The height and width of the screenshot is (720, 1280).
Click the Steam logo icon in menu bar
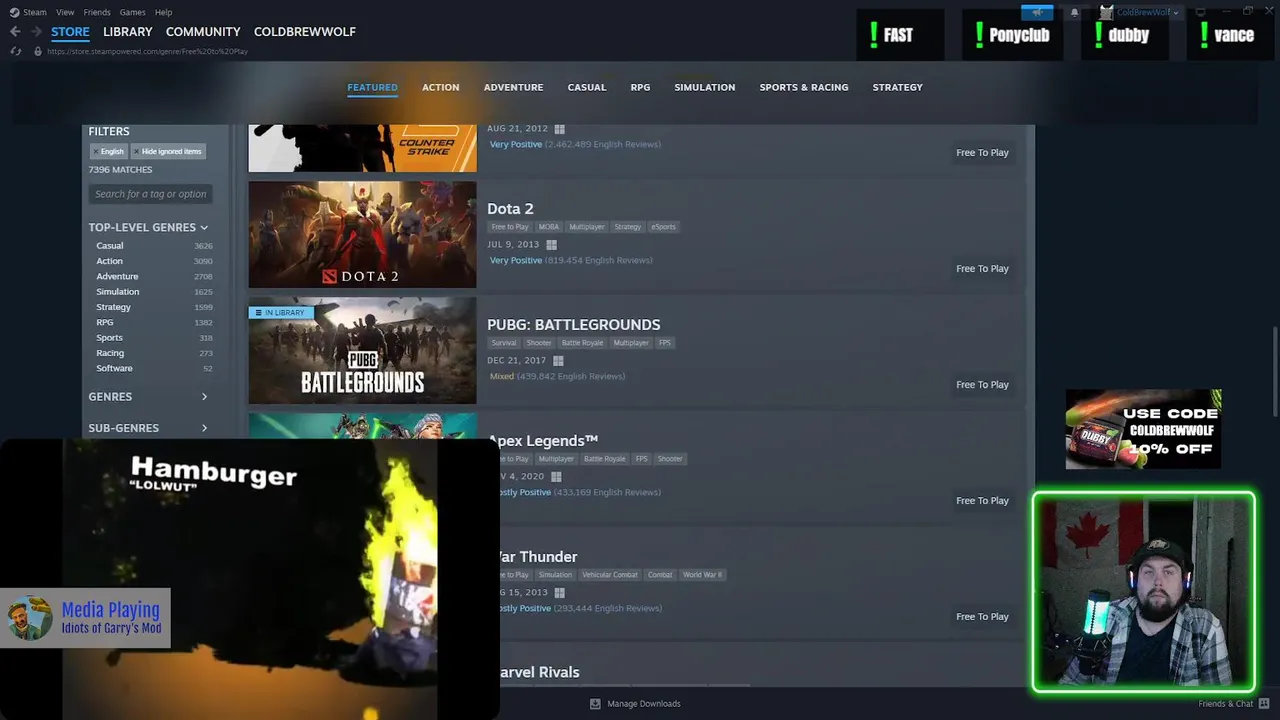14,12
